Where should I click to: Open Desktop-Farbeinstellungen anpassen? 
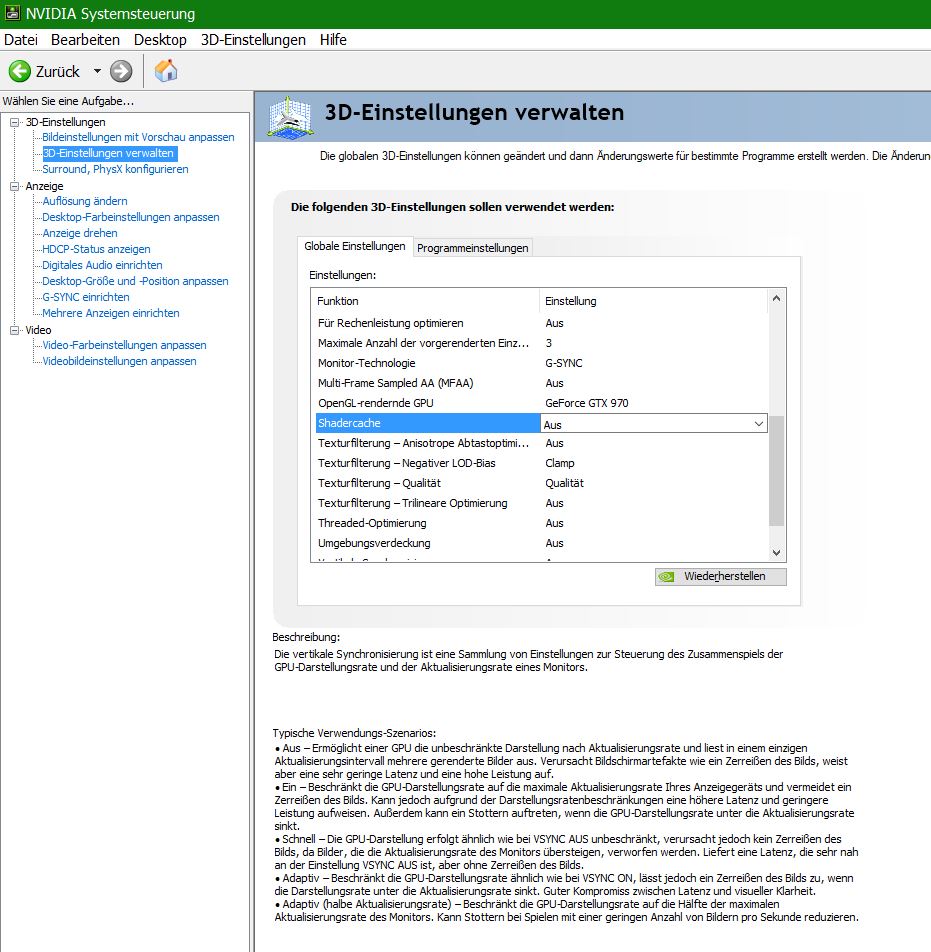click(131, 217)
